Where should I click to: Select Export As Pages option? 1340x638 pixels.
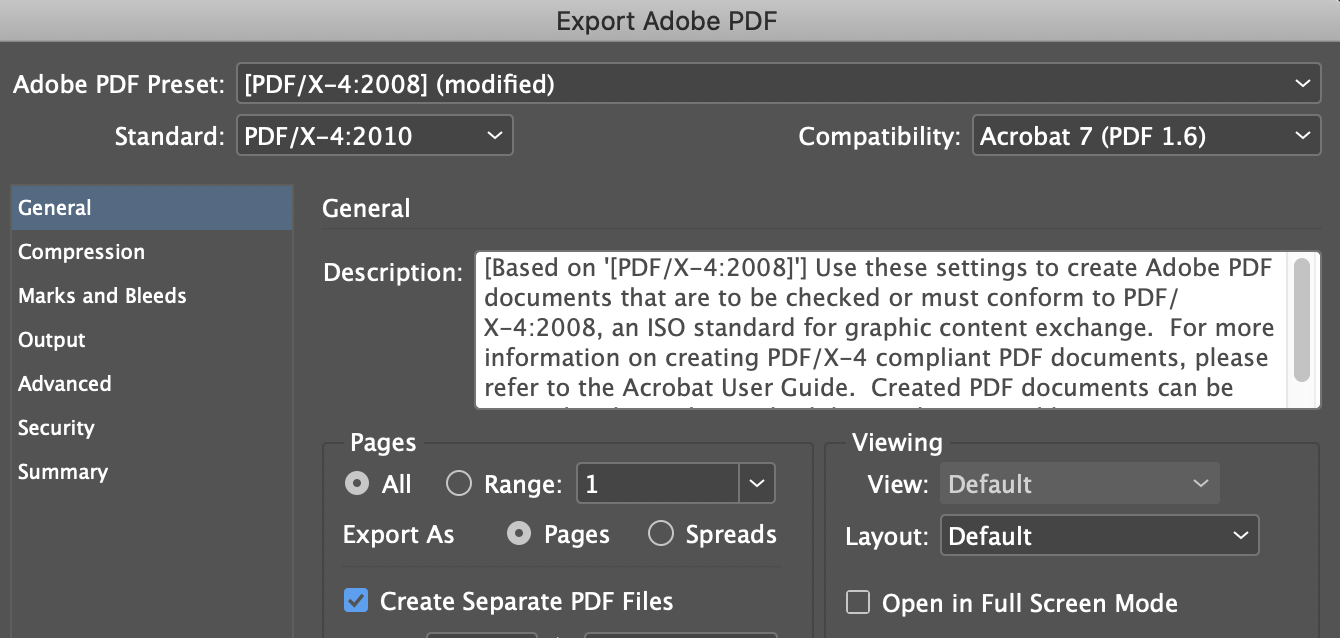(519, 534)
